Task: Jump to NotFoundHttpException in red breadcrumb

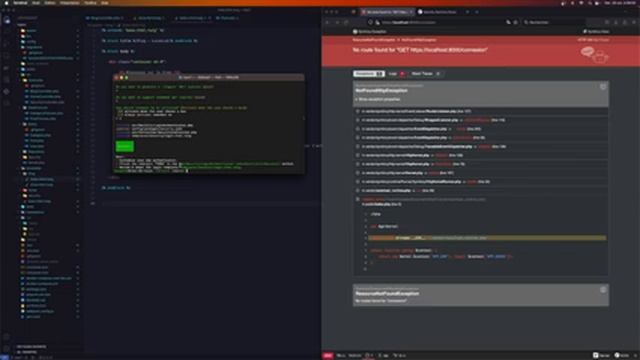Action: 419,40
